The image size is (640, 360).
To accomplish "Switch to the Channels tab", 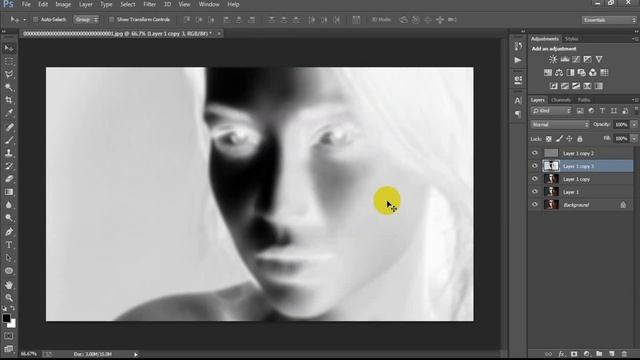I will [561, 100].
